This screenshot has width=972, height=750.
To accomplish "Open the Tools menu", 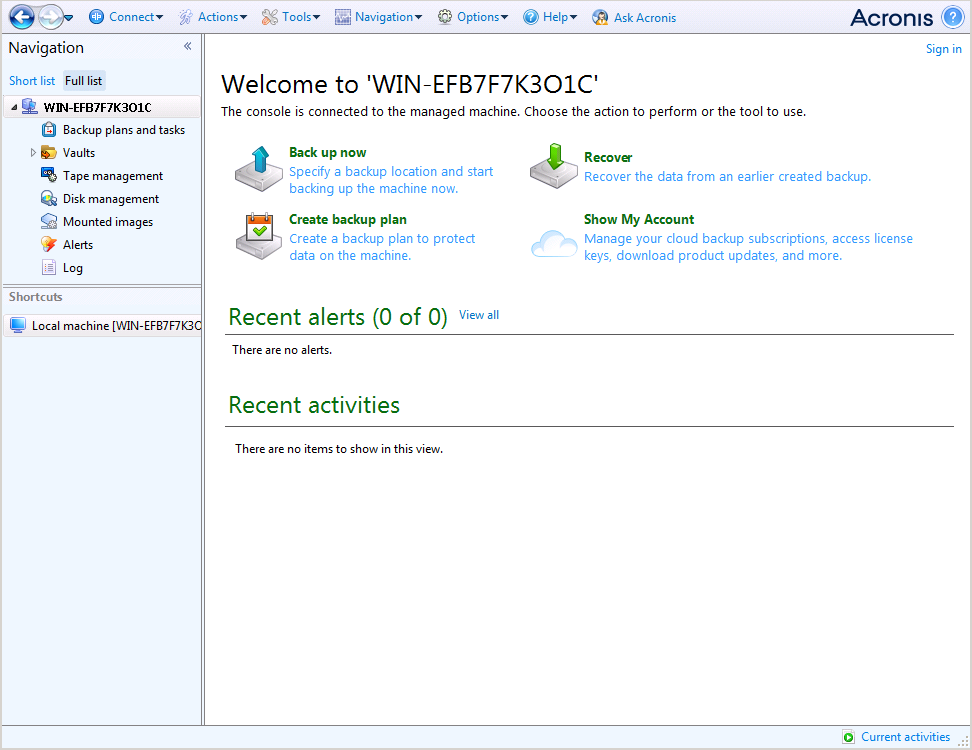I will pos(291,17).
